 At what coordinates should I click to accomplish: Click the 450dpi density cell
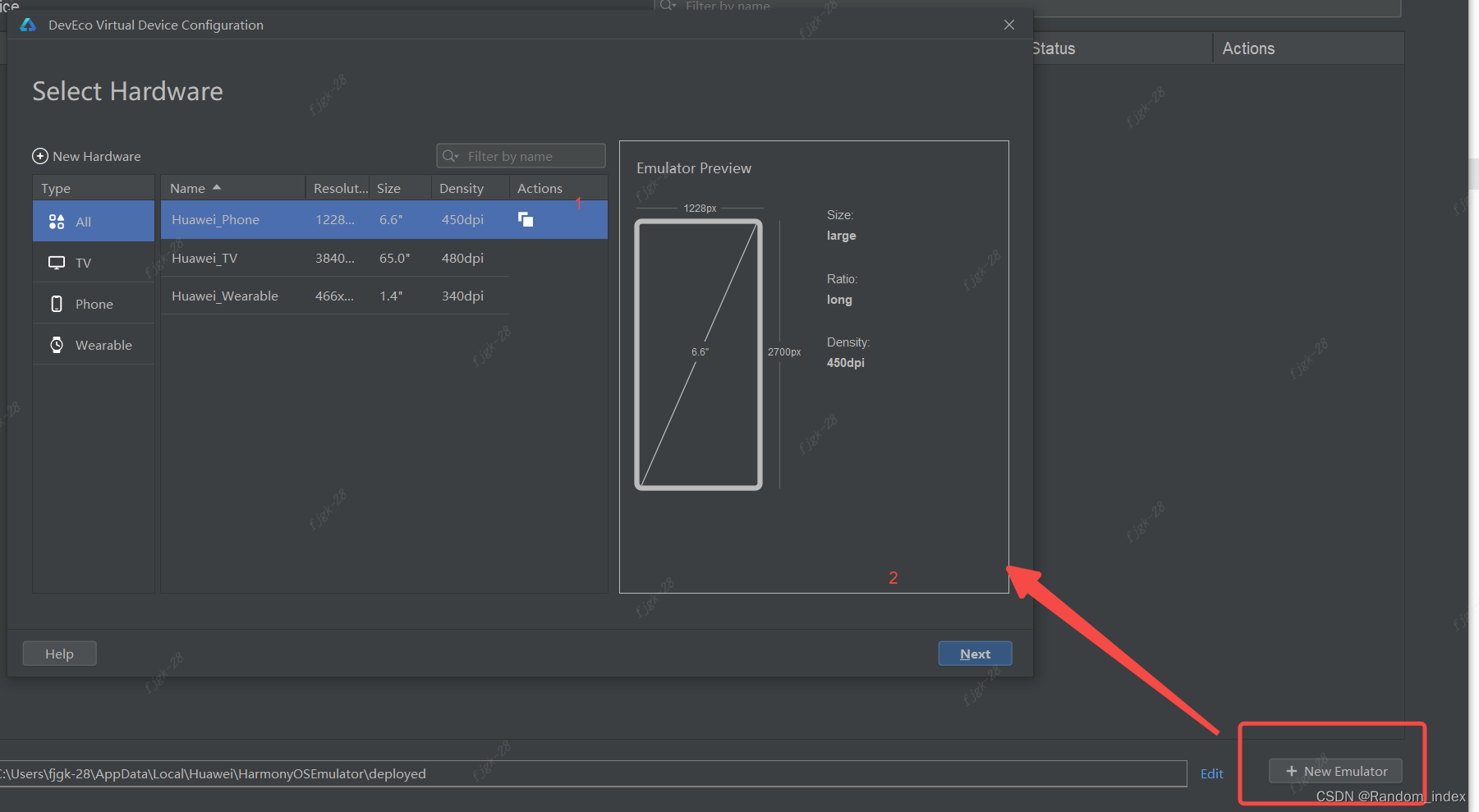click(462, 219)
